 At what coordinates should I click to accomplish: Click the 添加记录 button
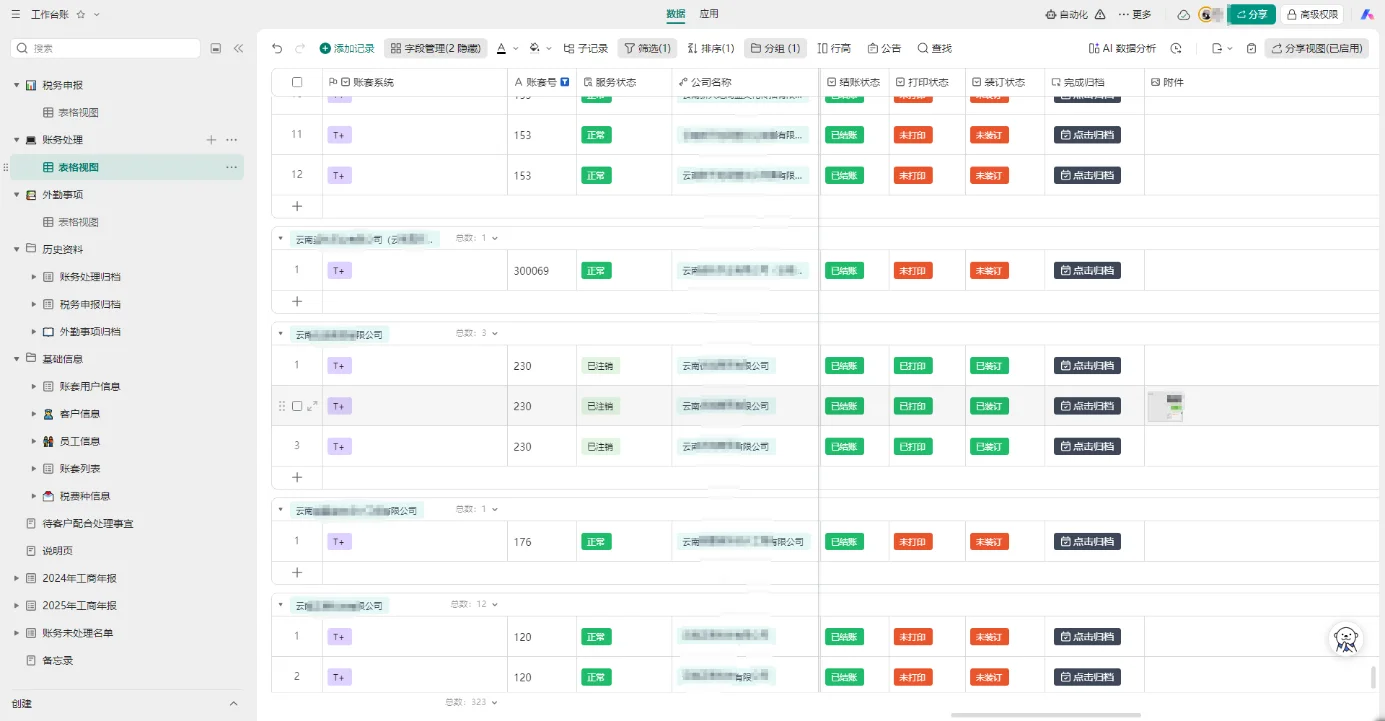click(347, 48)
